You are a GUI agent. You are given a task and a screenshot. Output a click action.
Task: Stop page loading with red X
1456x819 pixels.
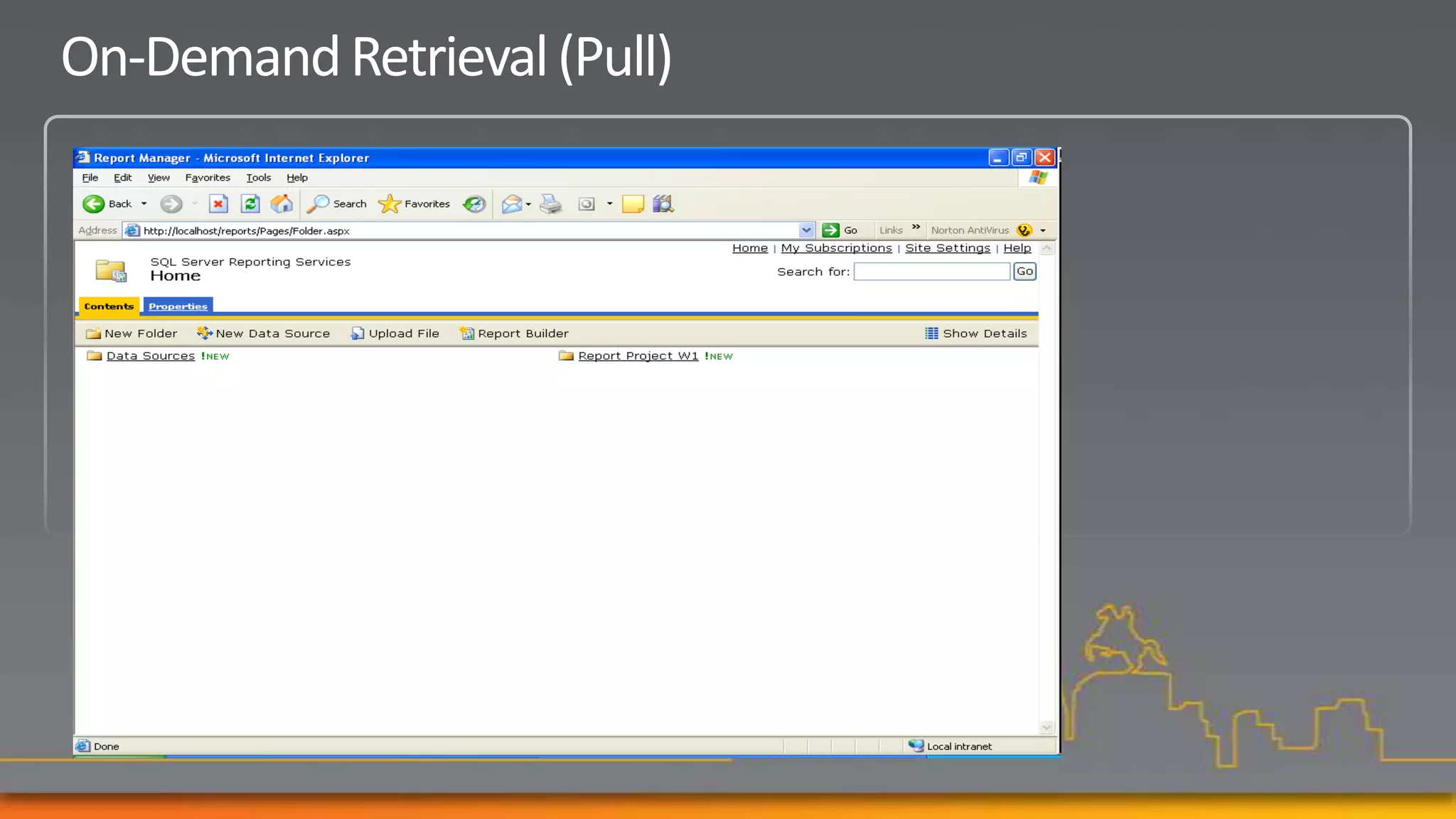coord(218,204)
